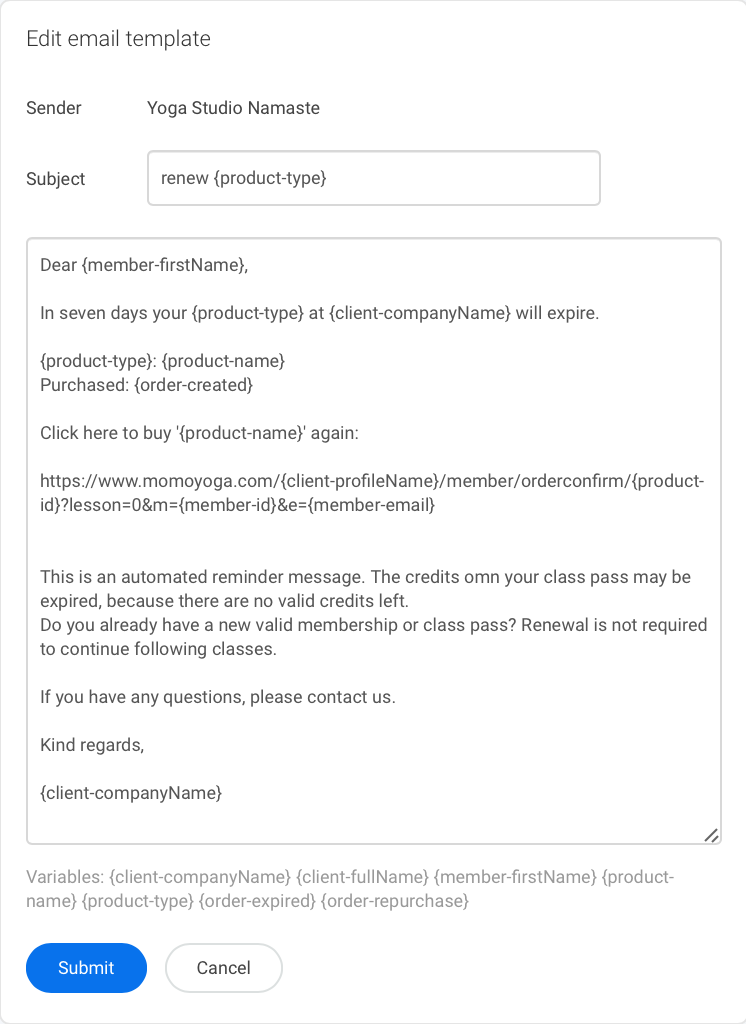Click the Submit button
This screenshot has height=1024, width=746.
86,967
